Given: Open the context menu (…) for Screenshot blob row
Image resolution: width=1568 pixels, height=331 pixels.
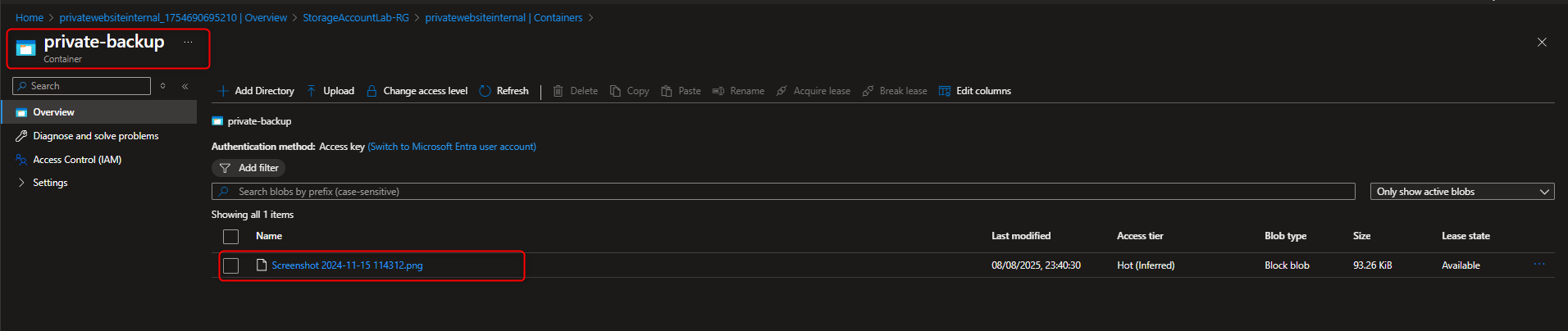Looking at the screenshot, I should click(1539, 265).
